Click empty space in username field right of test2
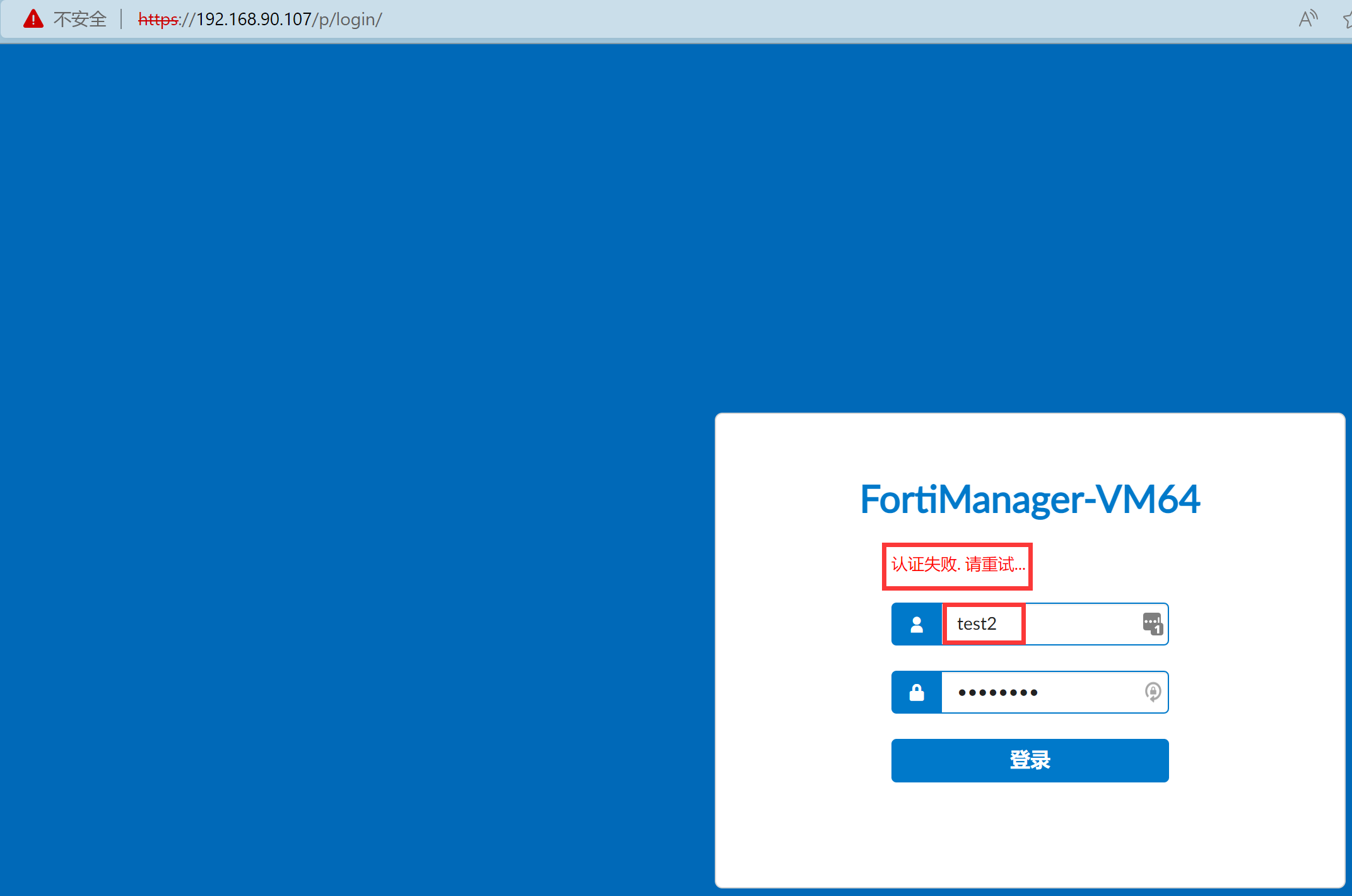1352x896 pixels. (1082, 624)
